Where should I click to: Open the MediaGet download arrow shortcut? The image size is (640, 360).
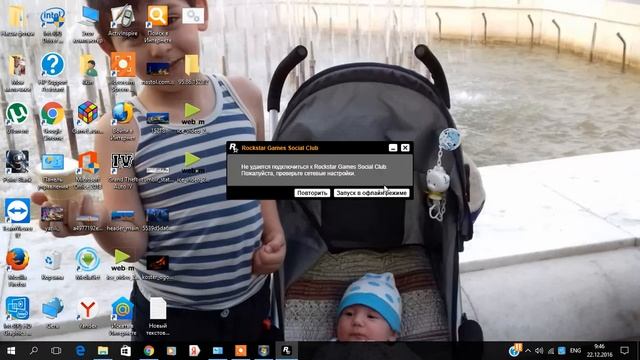click(87, 264)
